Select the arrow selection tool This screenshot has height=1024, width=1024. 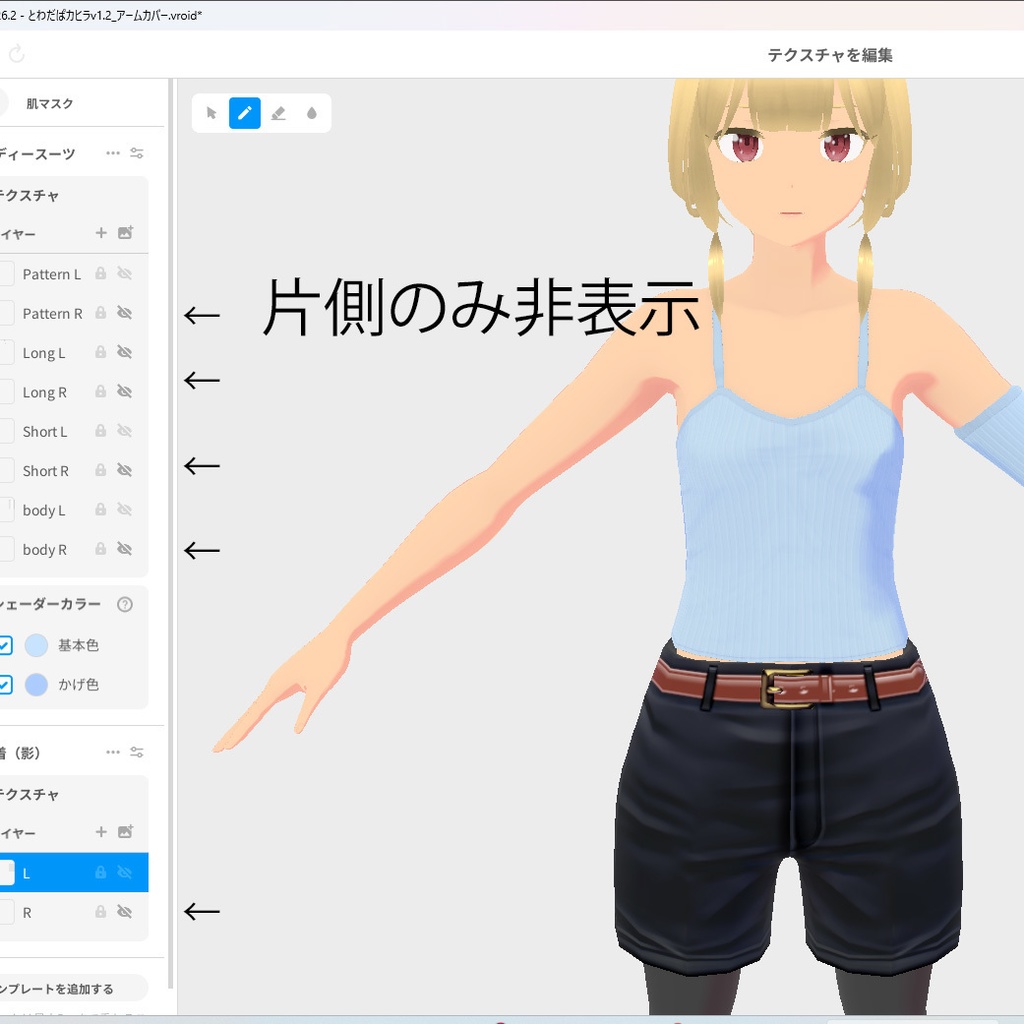[210, 113]
